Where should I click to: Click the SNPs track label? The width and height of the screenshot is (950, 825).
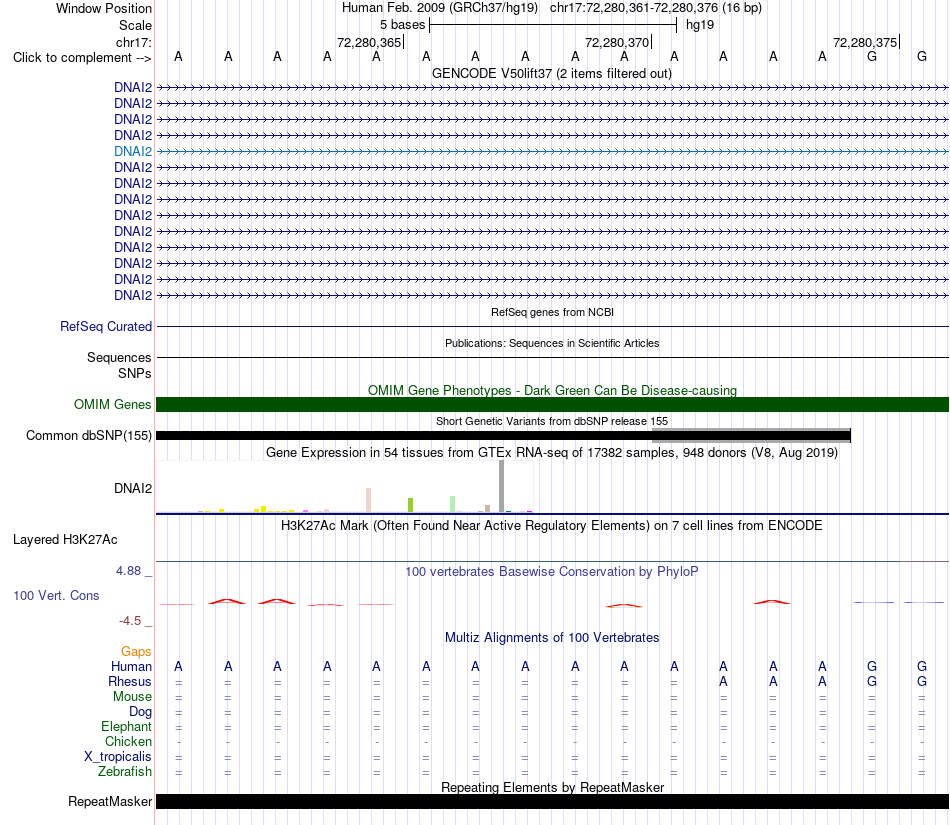tap(135, 374)
